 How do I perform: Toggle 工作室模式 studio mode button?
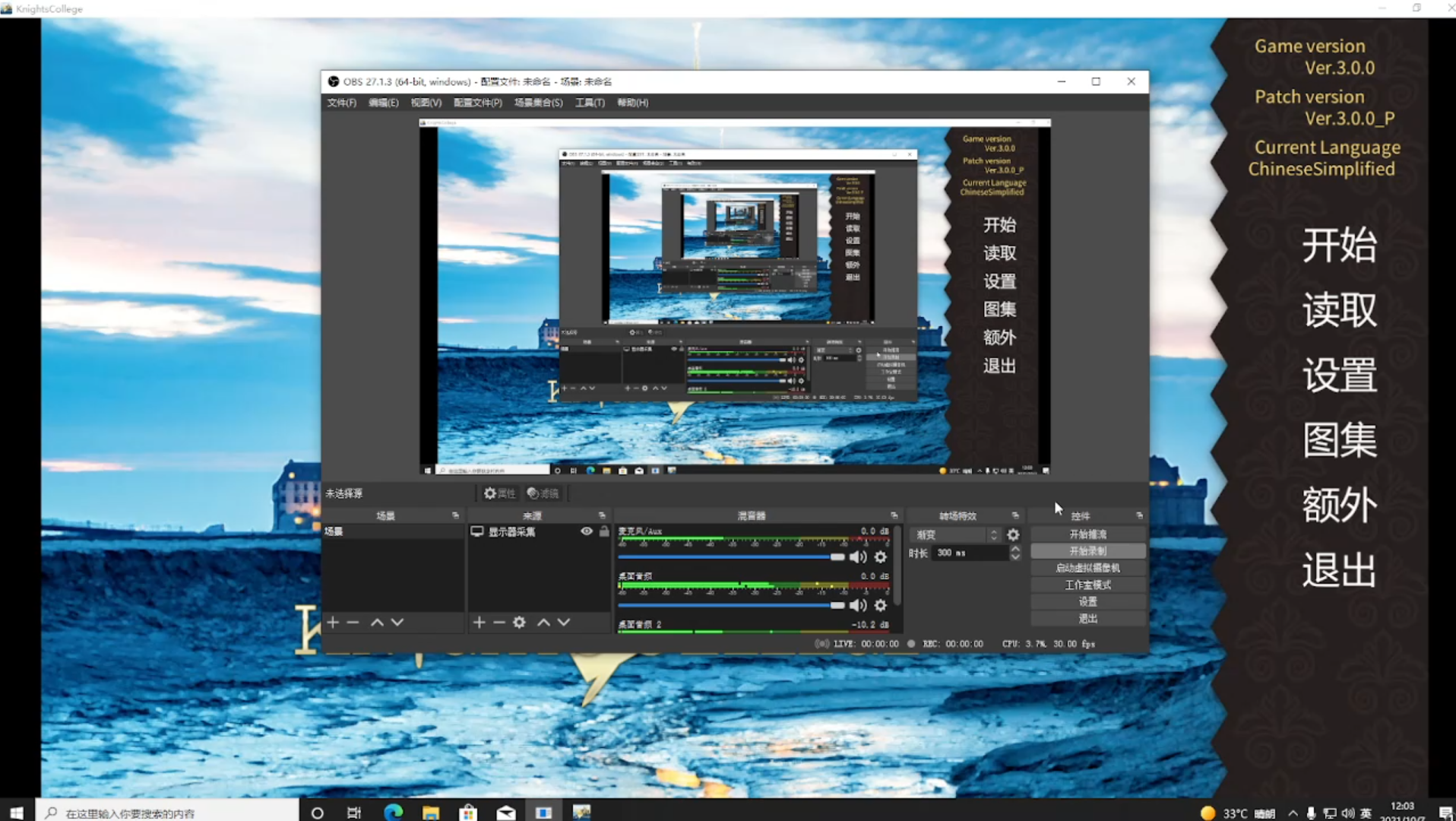[1087, 585]
